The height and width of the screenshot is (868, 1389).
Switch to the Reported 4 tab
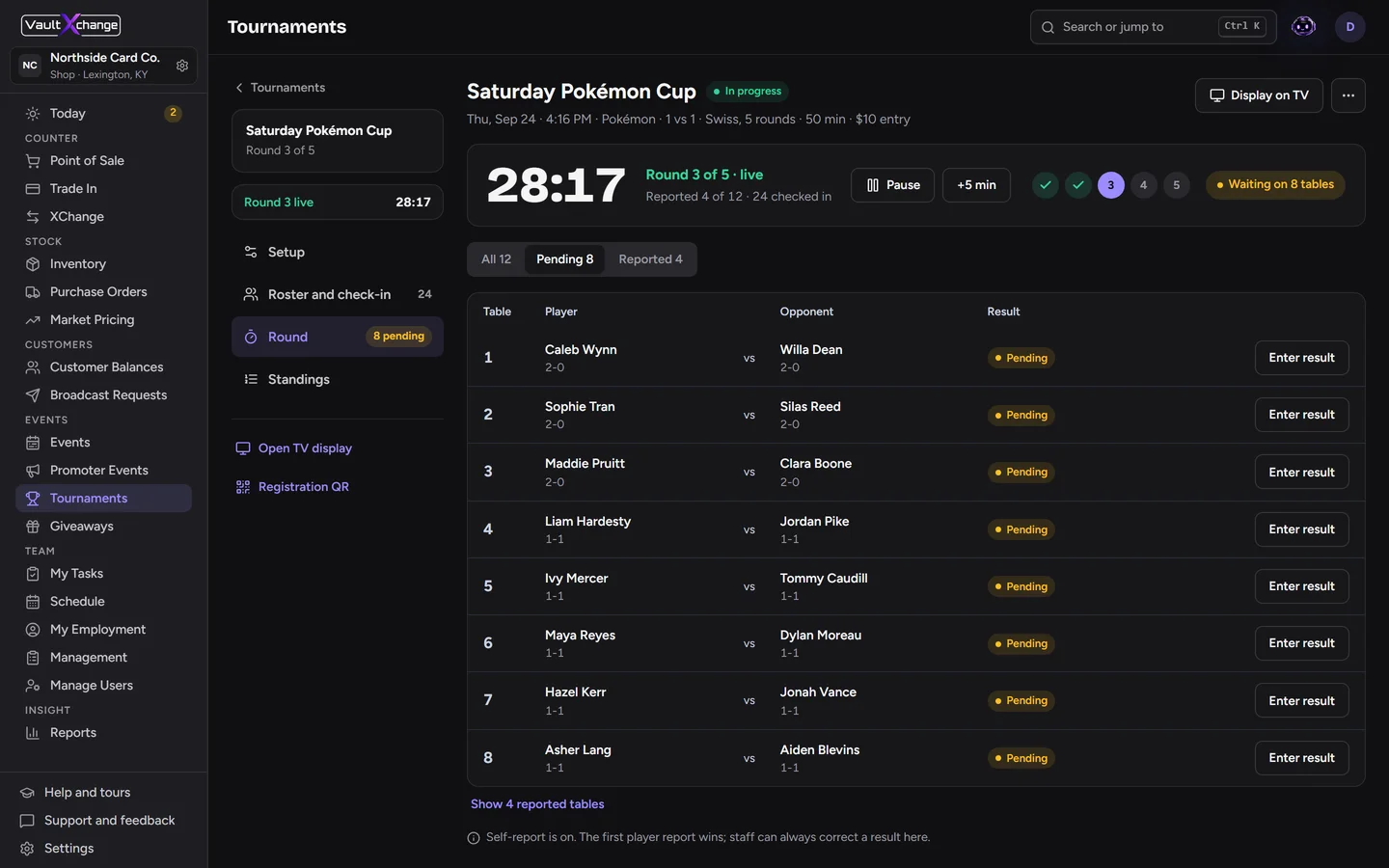pos(651,259)
